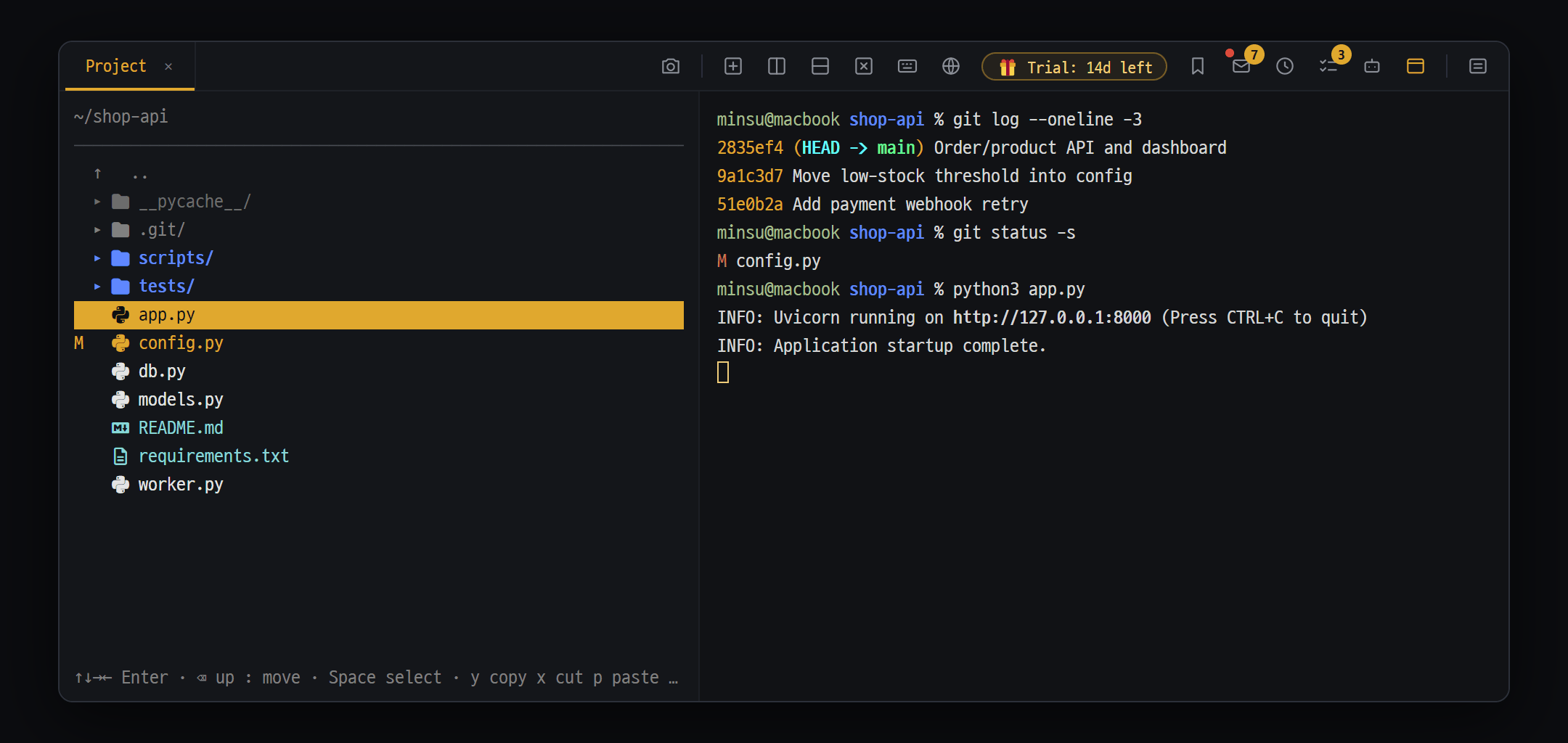
Task: Toggle the highlighted file browser panel icon
Action: coord(1416,67)
